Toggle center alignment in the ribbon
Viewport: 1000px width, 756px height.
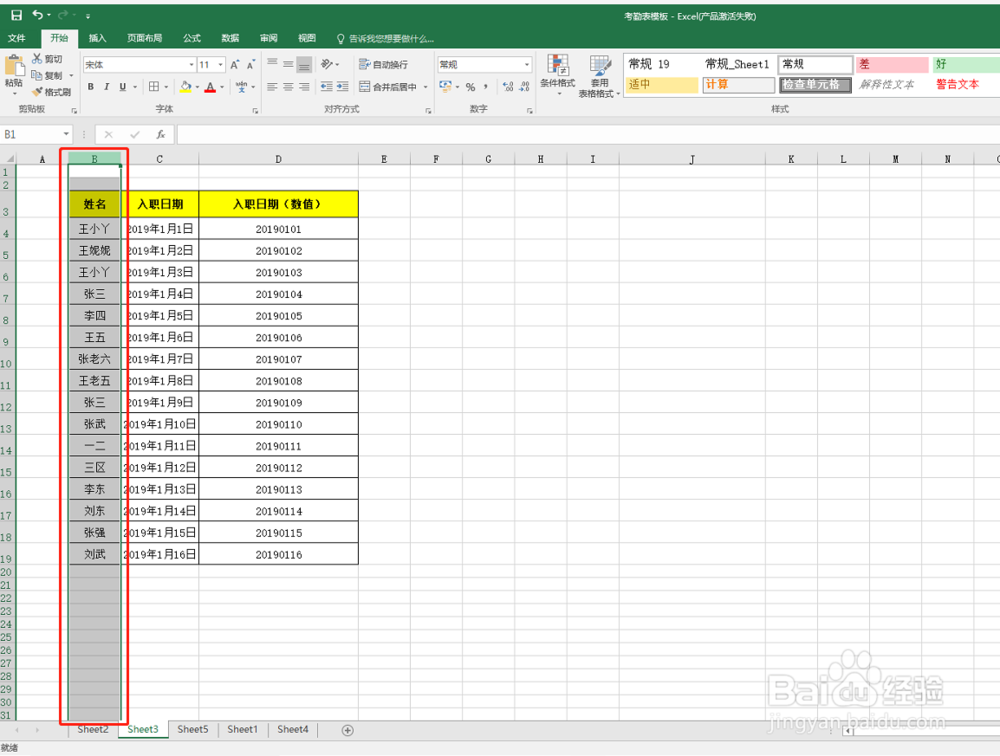tap(286, 86)
